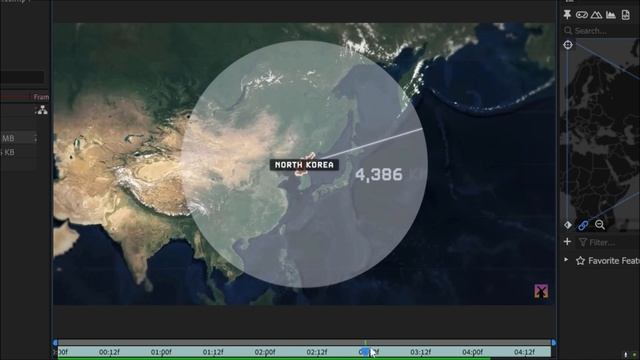This screenshot has height=360, width=640.
Task: Click the pink icon in the preview corner
Action: (541, 291)
